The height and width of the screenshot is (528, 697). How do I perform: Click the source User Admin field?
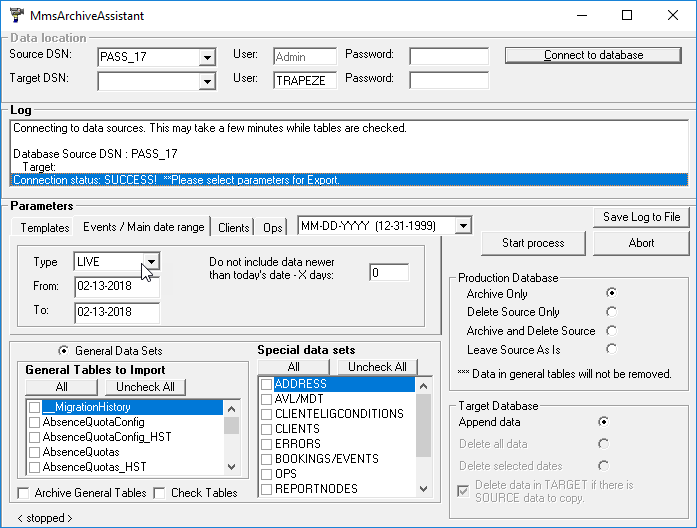pos(305,56)
